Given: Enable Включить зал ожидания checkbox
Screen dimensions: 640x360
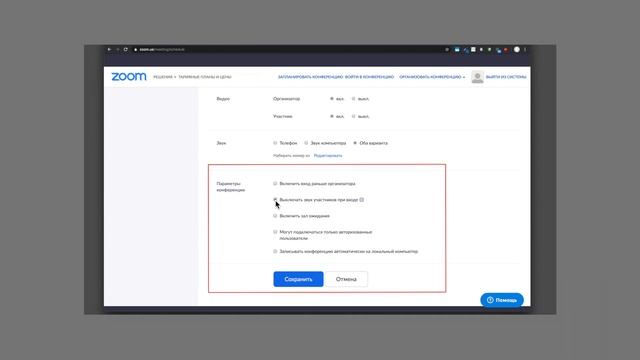Looking at the screenshot, I should pos(275,216).
